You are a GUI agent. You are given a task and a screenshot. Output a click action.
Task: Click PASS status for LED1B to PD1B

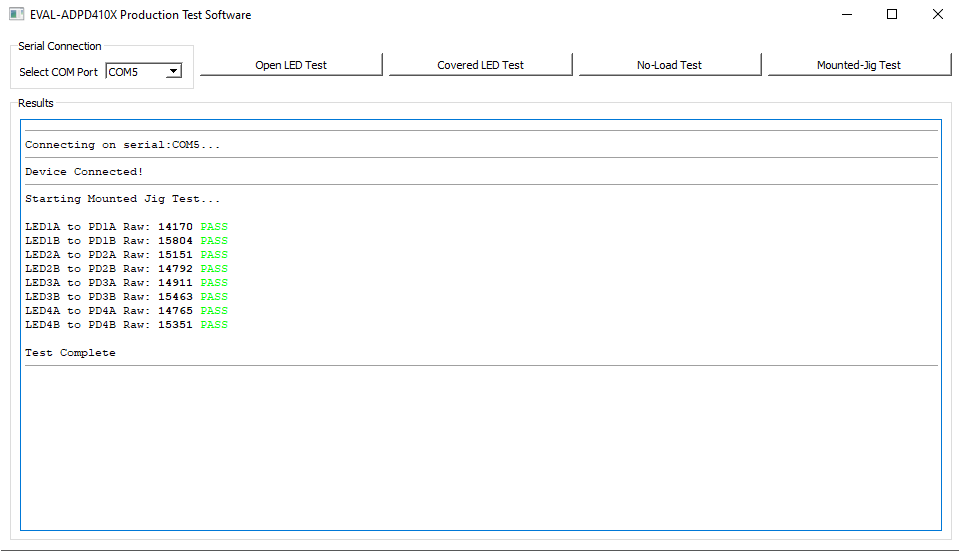pos(214,241)
